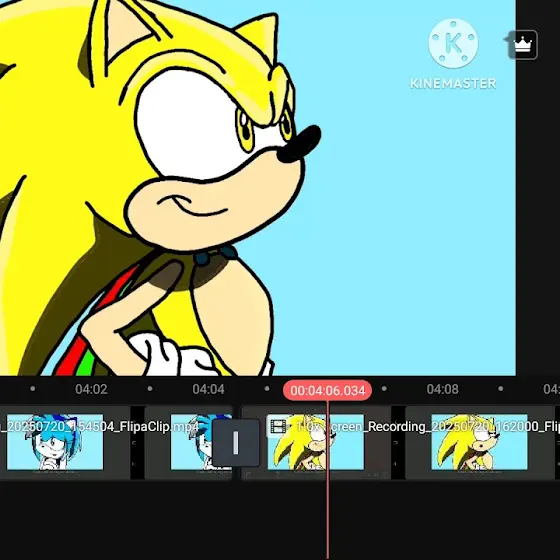Click the second blue-hair character thumbnail
The width and height of the screenshot is (560, 560).
coord(201,442)
